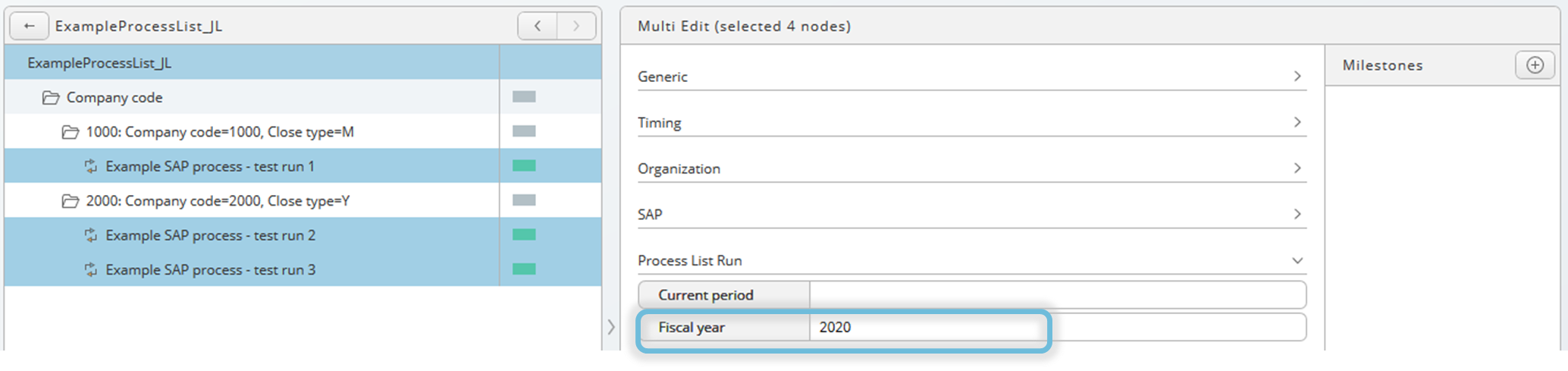Add a milestone with the plus icon

coord(1535,65)
